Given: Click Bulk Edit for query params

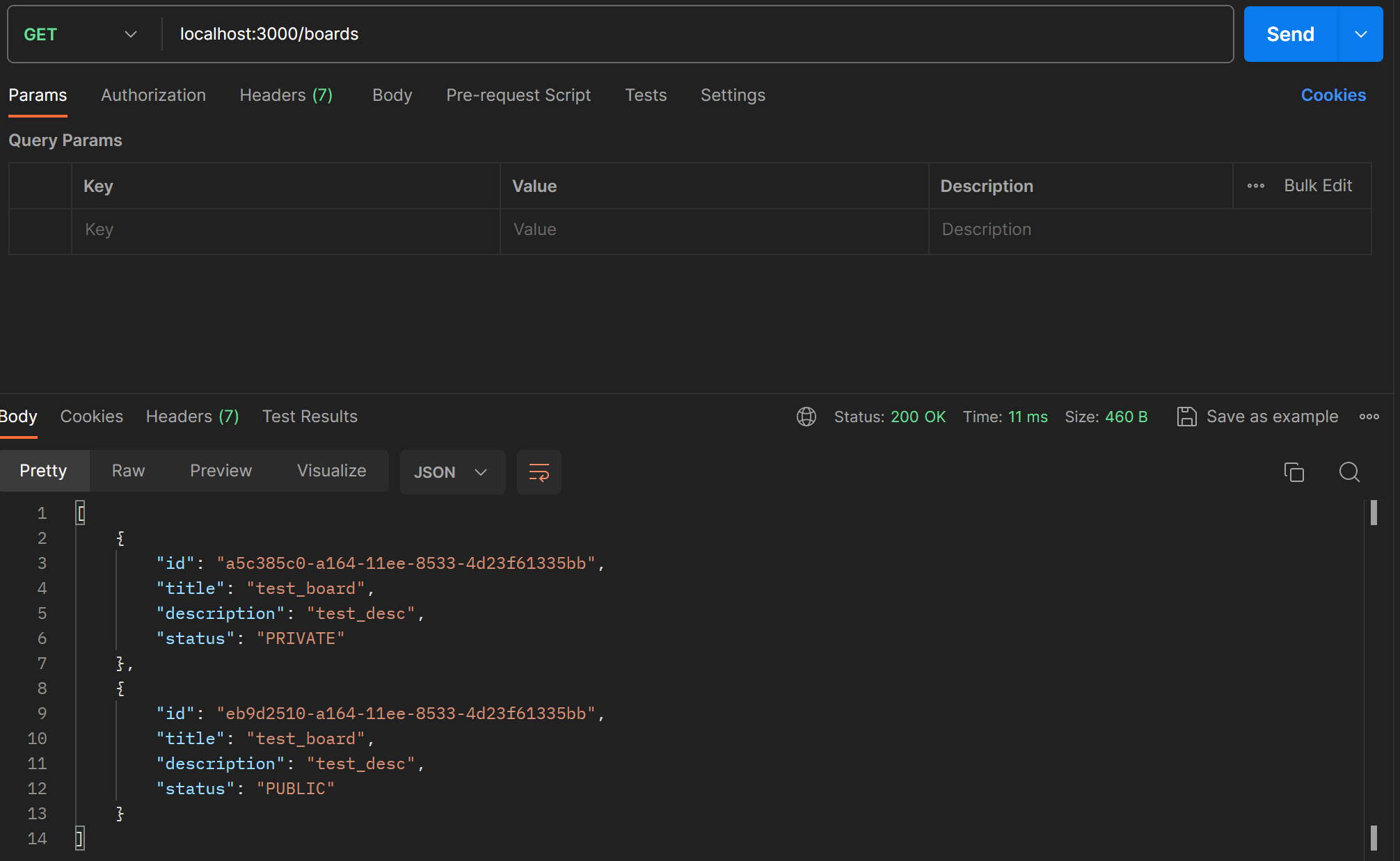Looking at the screenshot, I should (x=1317, y=186).
